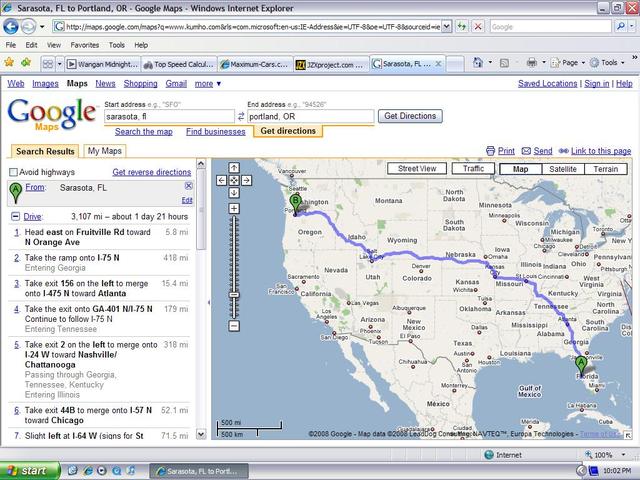Click the browser Forward arrow button
This screenshot has width=640, height=480.
[x=28, y=27]
